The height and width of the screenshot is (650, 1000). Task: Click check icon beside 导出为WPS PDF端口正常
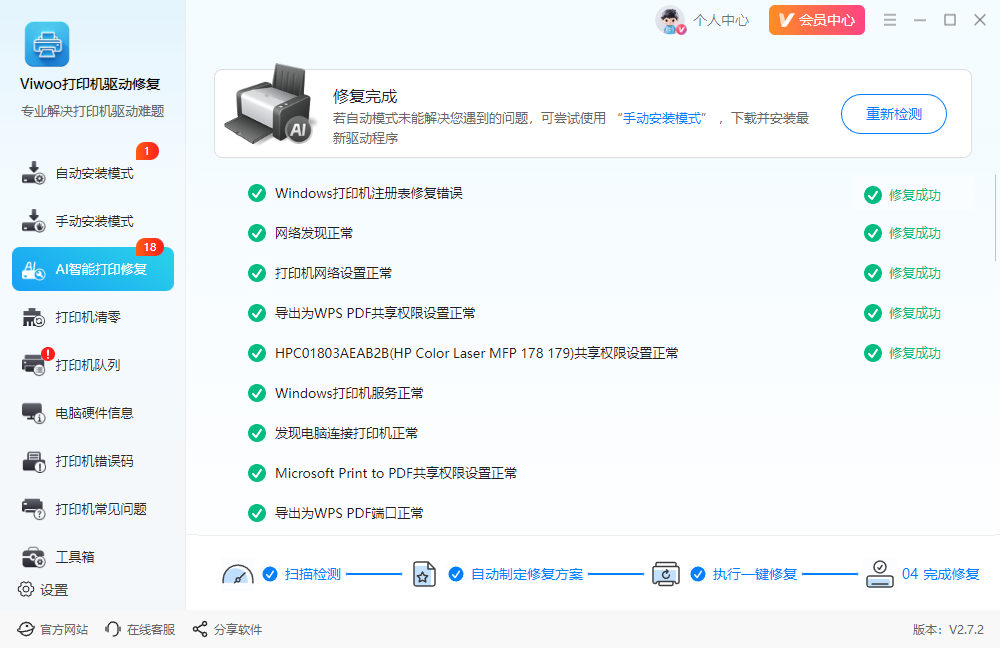tap(257, 513)
